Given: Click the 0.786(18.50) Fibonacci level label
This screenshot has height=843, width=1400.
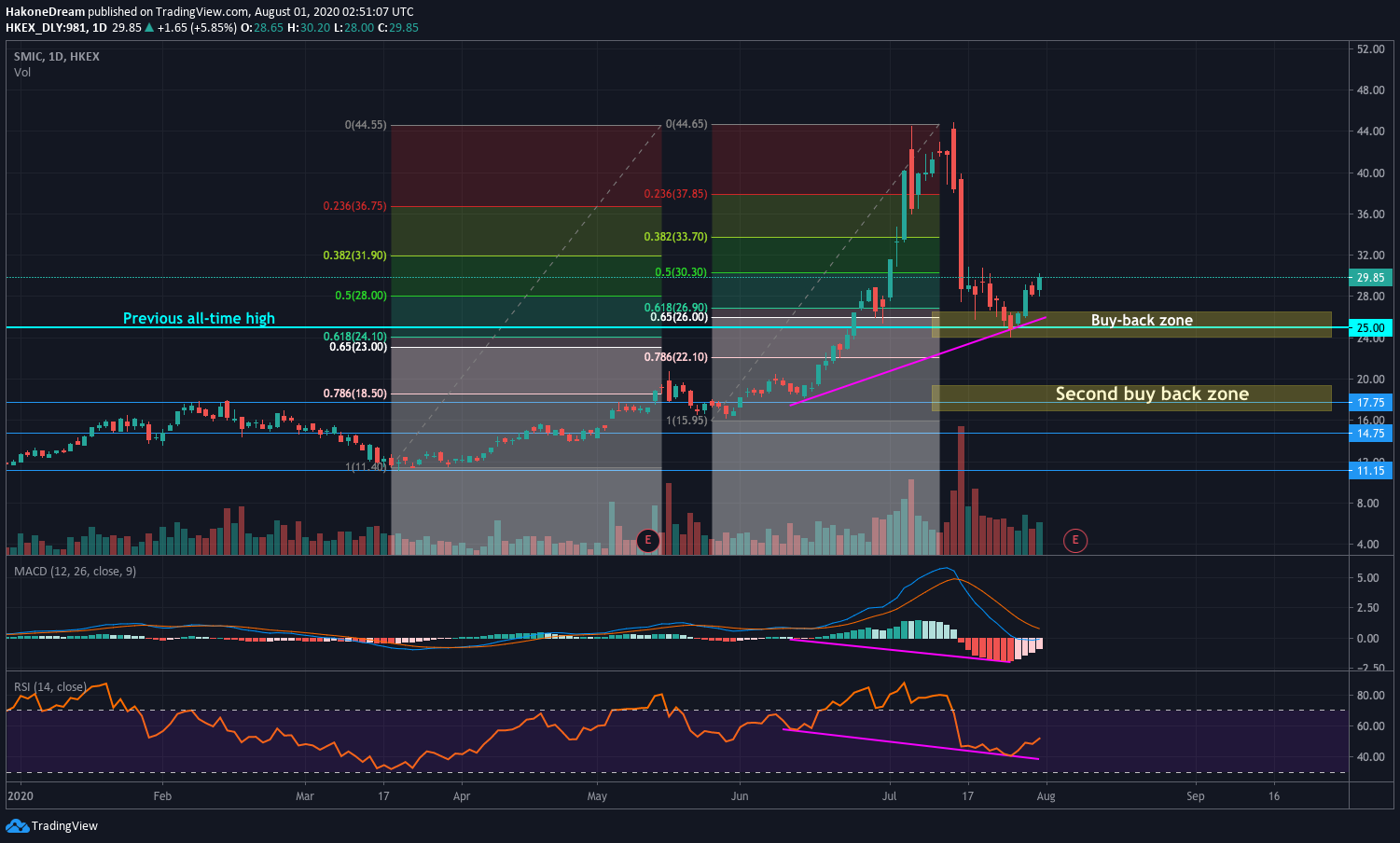Looking at the screenshot, I should [354, 394].
